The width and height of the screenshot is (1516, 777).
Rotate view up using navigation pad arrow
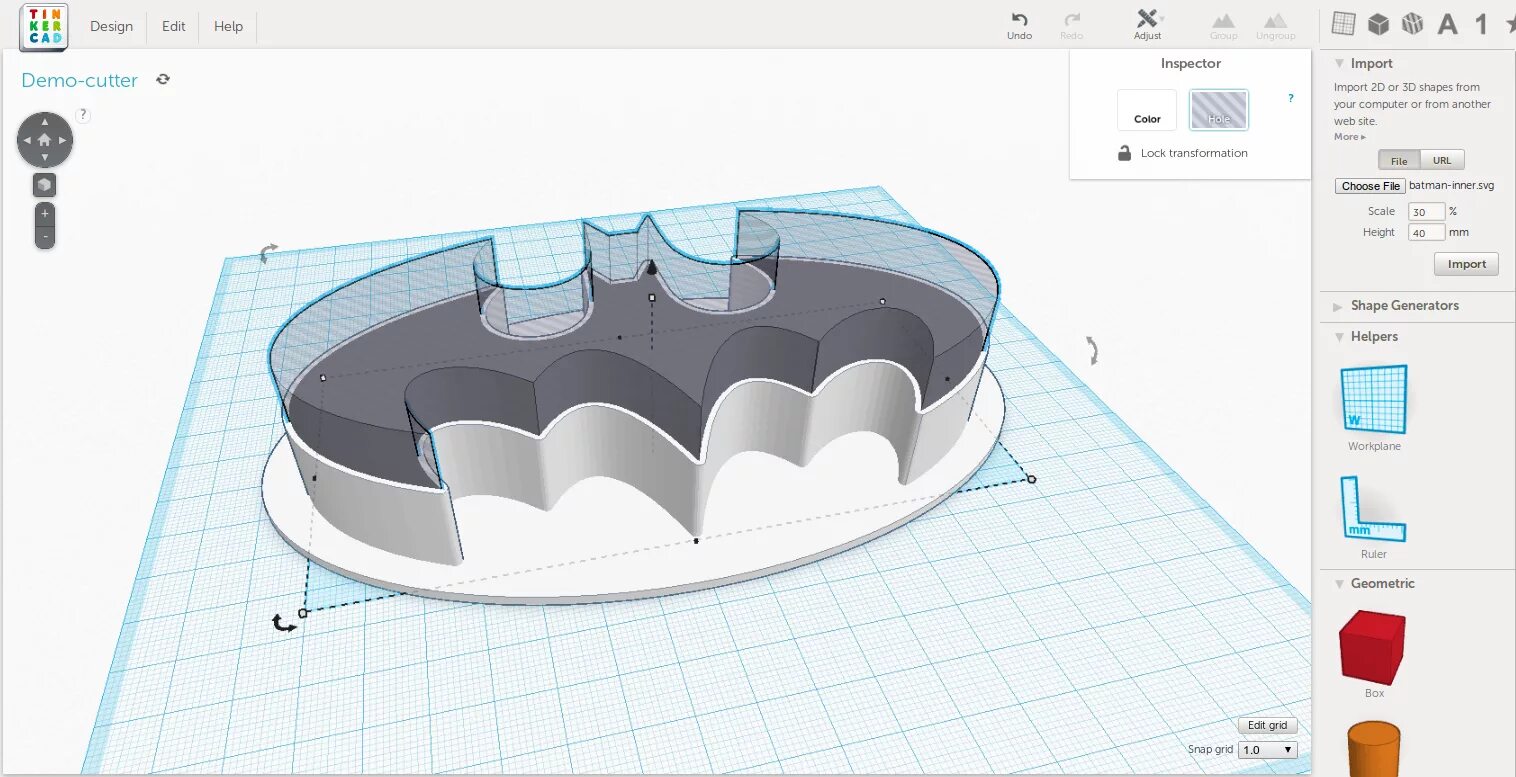pos(44,121)
